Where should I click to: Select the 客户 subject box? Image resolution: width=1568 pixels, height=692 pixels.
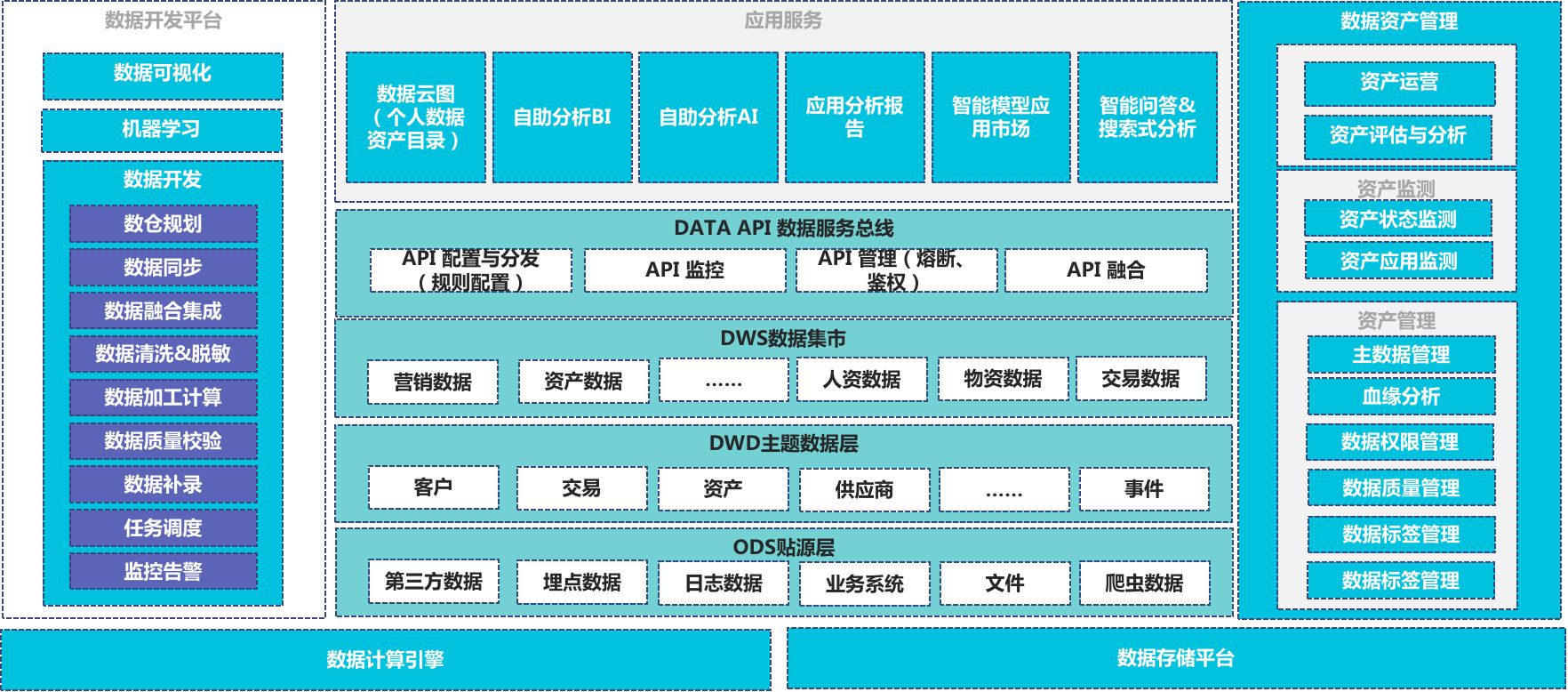coord(434,487)
